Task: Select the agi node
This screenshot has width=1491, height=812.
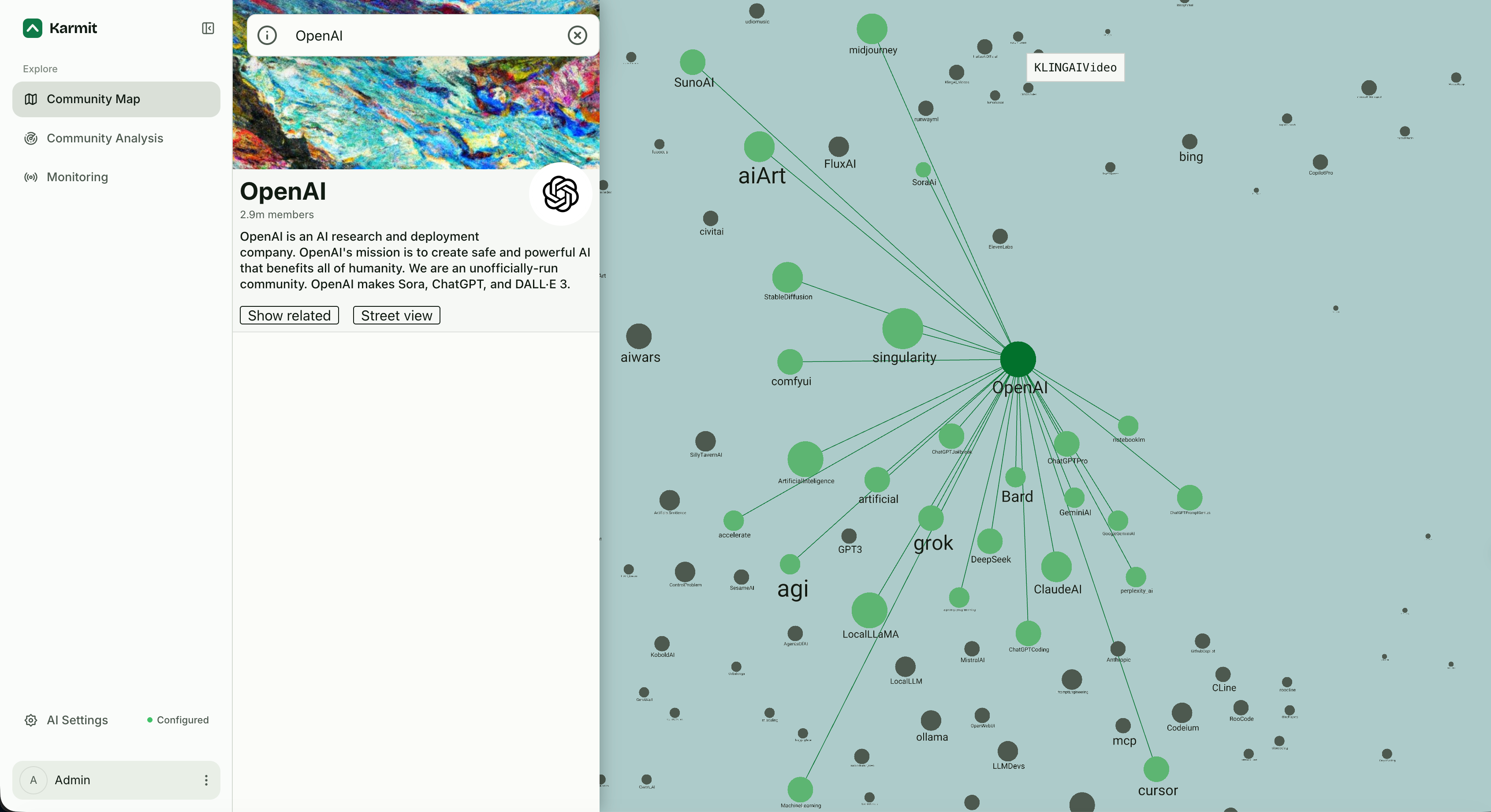Action: [x=790, y=564]
